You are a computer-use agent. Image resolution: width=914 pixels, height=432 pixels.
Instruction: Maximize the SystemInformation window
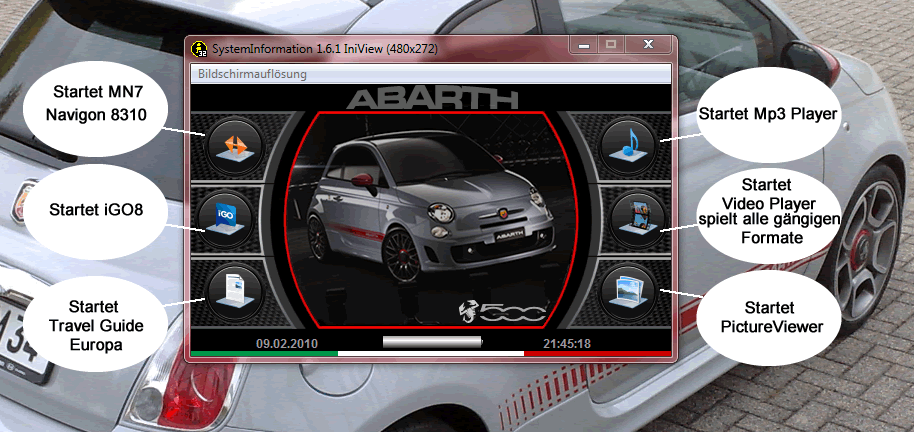(611, 45)
